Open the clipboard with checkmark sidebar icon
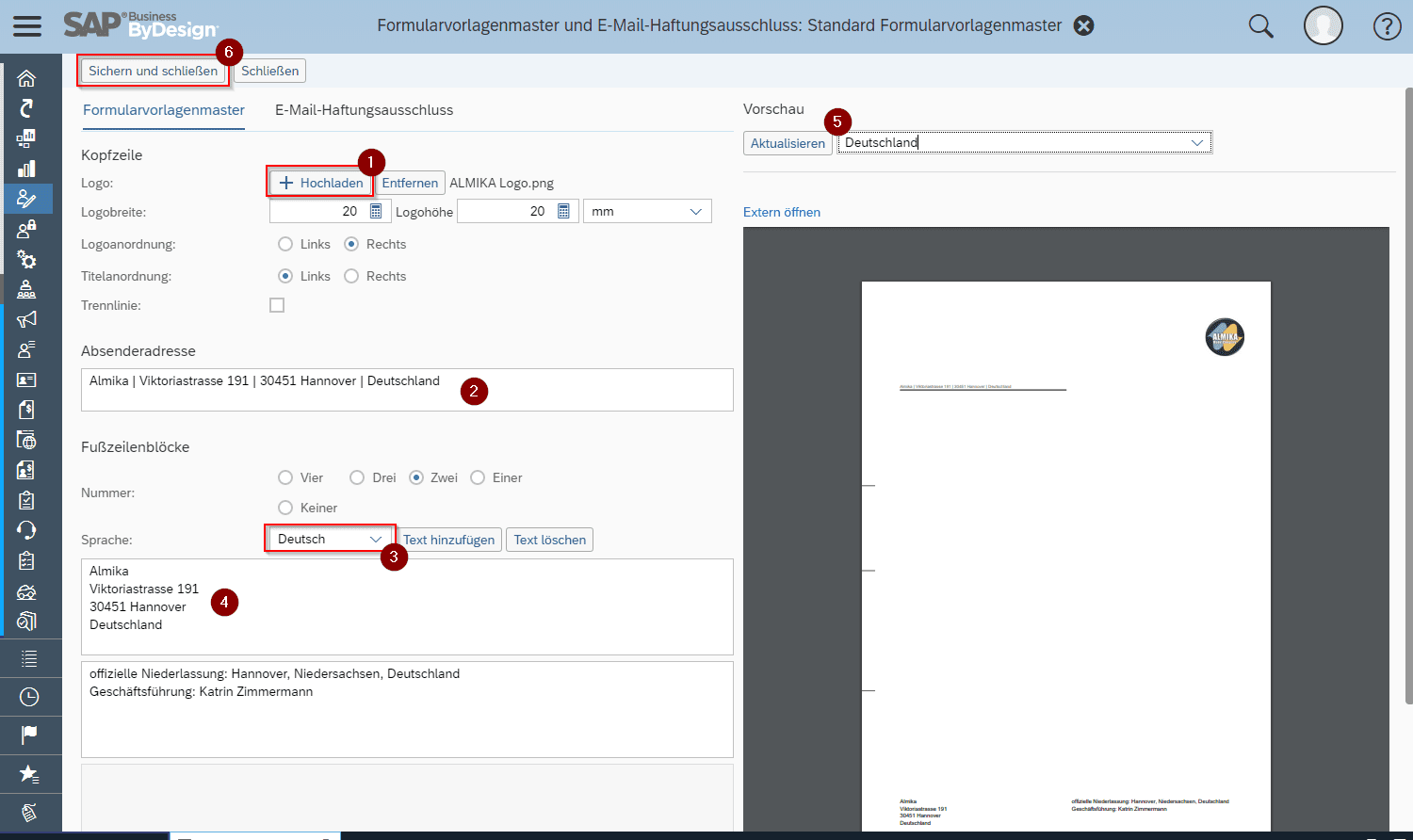This screenshot has height=840, width=1413. pyautogui.click(x=27, y=500)
